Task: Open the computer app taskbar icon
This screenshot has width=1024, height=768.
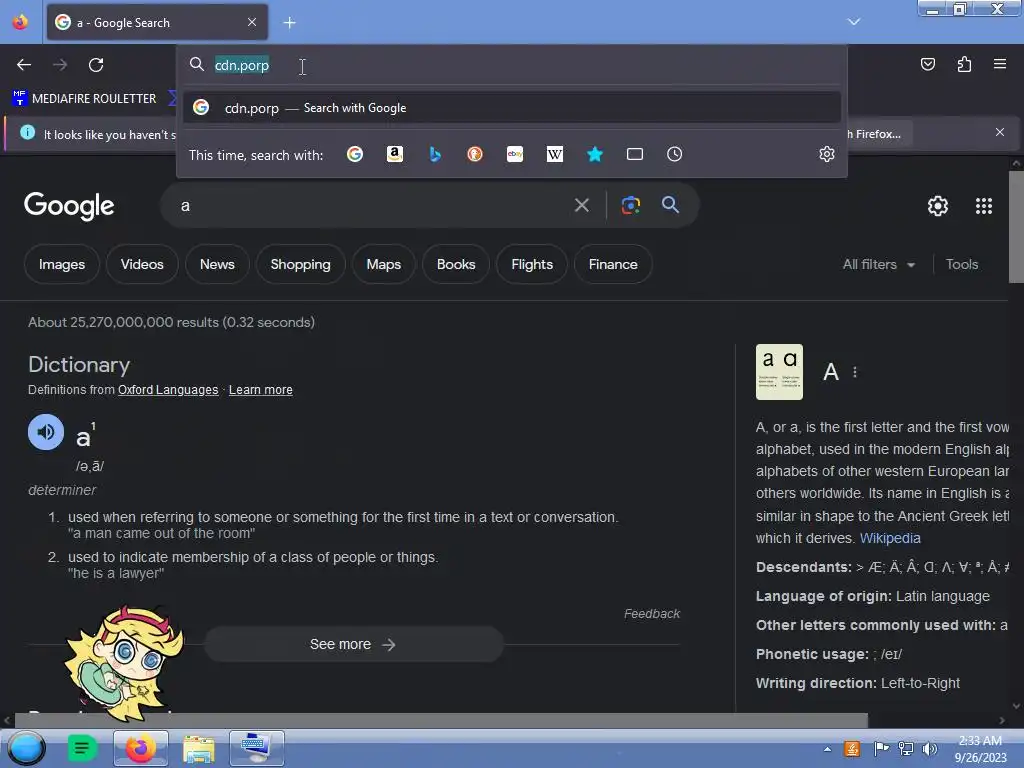Action: point(256,748)
